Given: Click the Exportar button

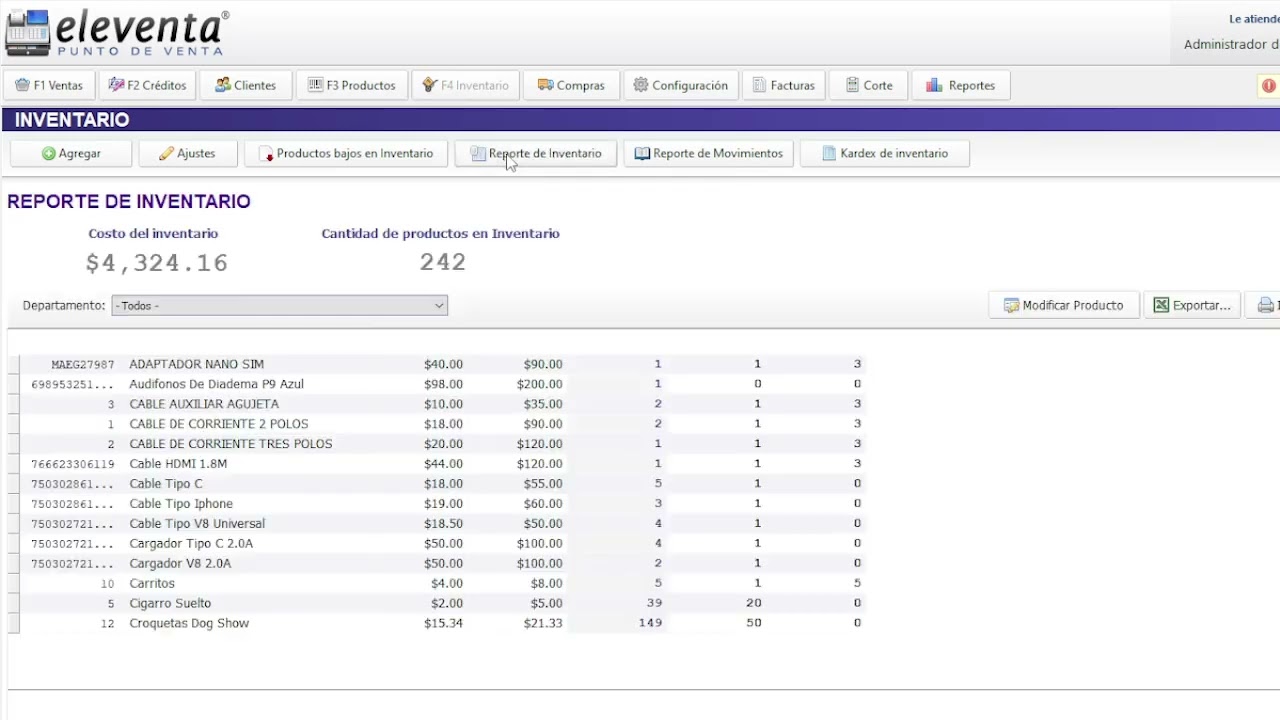Looking at the screenshot, I should (1192, 305).
